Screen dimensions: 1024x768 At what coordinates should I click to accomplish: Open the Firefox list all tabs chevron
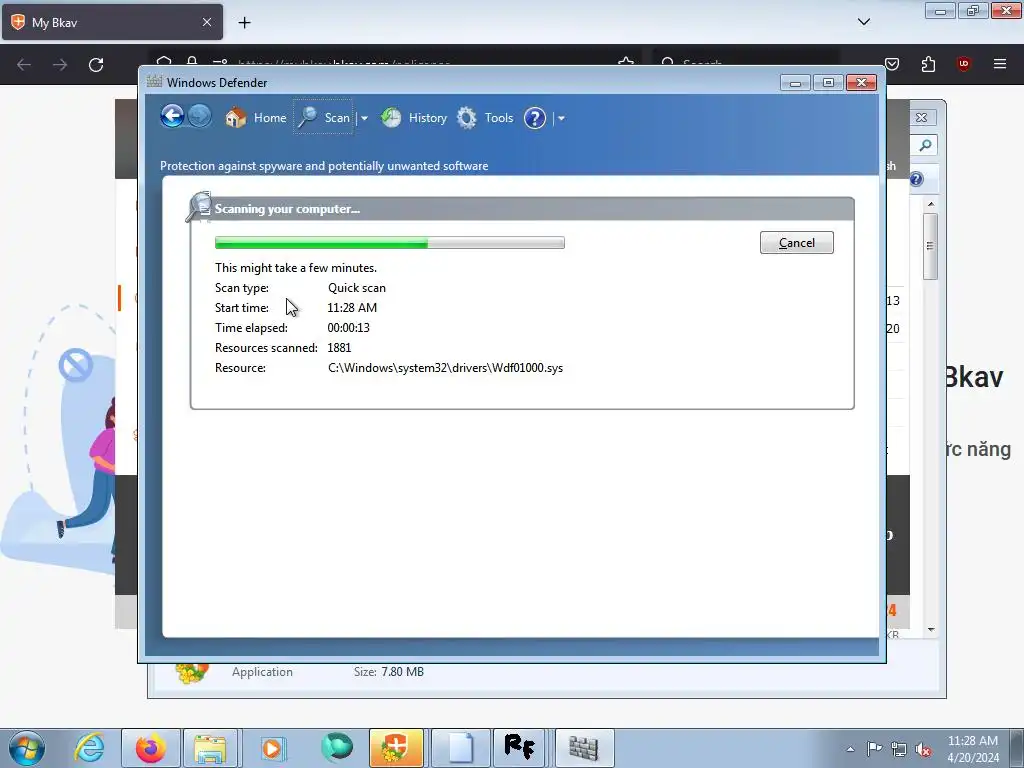coord(863,22)
